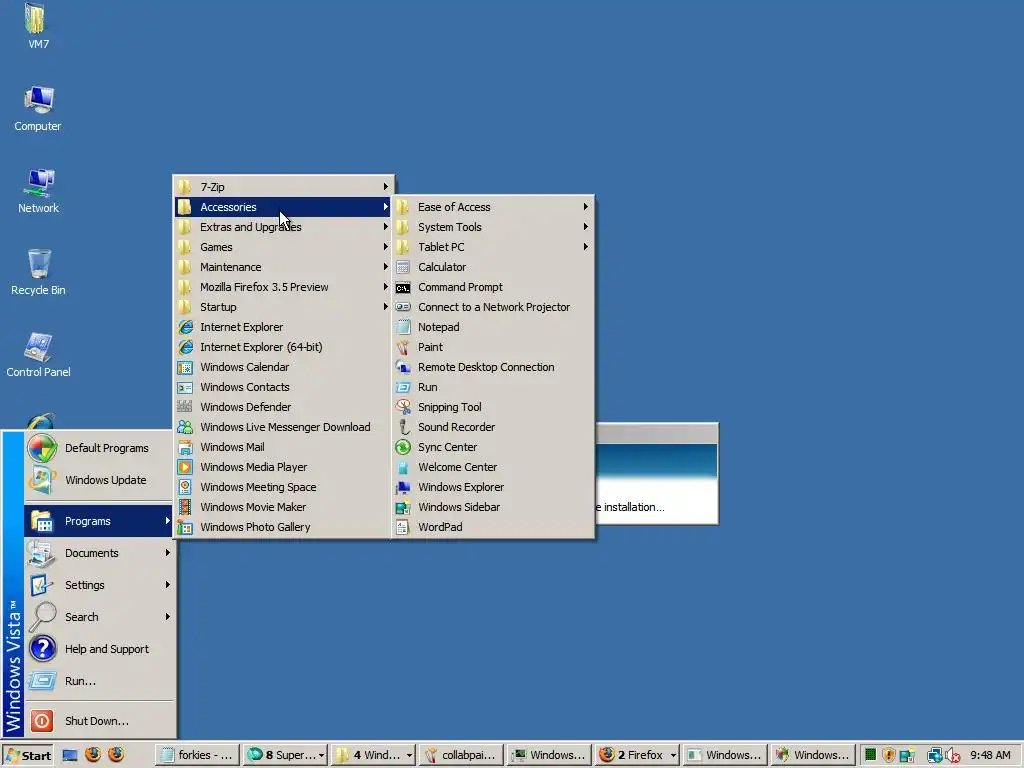This screenshot has height=768, width=1024.
Task: Open the 4 Wind... taskbar group
Action: [x=373, y=756]
